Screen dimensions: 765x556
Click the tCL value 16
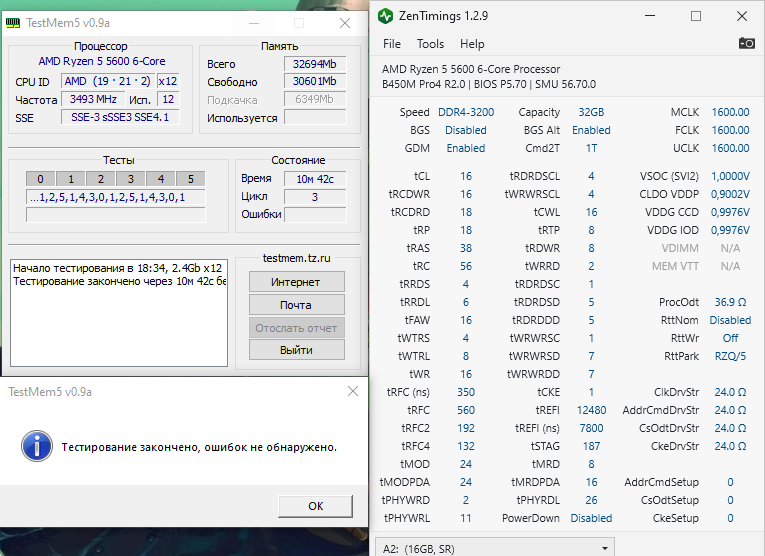(466, 176)
